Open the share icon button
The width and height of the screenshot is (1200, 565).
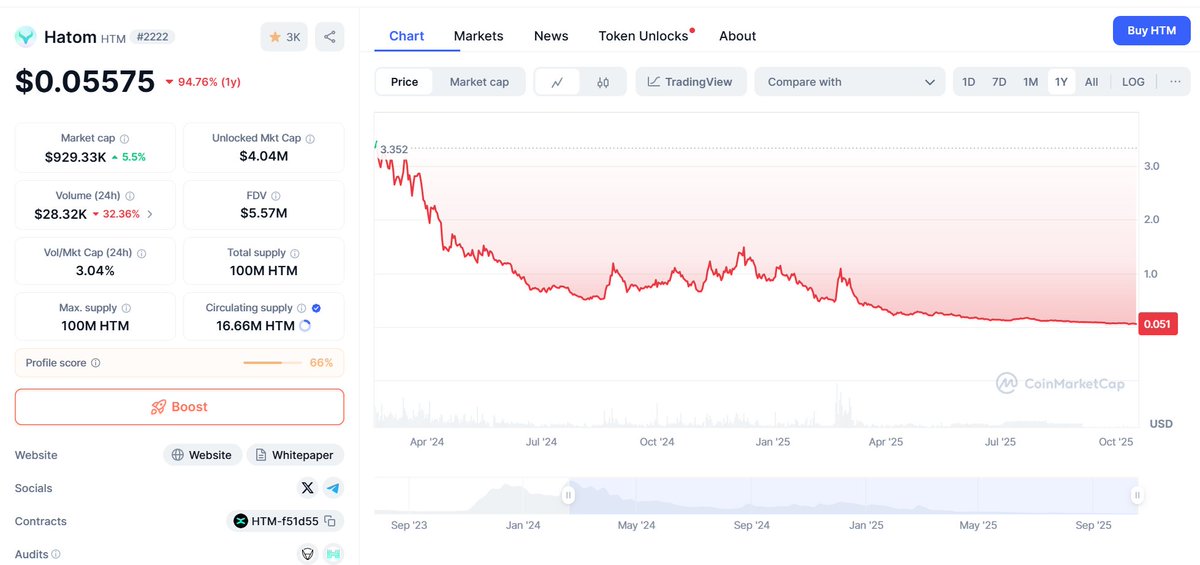(x=329, y=37)
